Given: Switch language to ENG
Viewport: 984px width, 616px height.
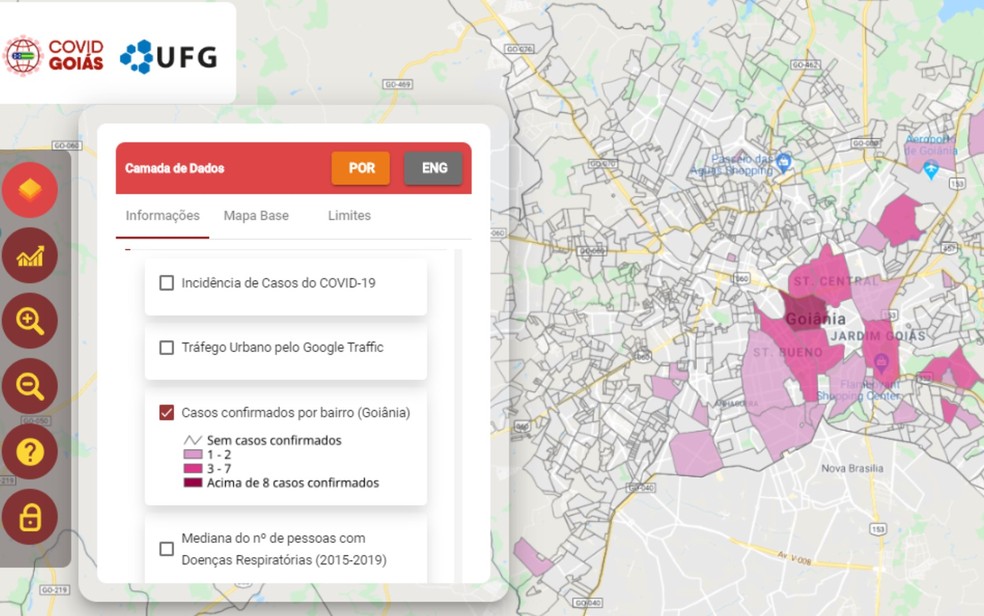Looking at the screenshot, I should point(434,168).
